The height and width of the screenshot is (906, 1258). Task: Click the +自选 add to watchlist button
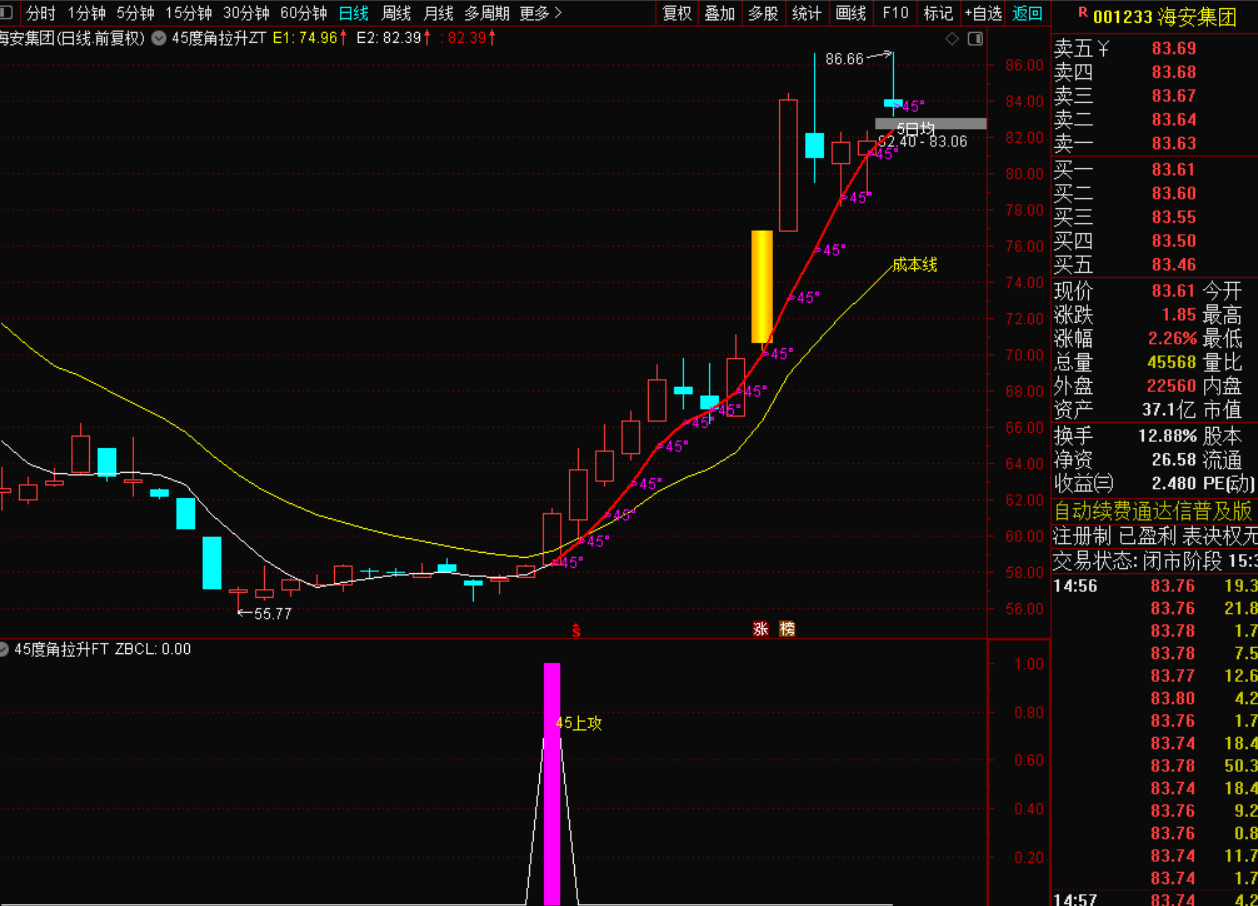[x=982, y=13]
